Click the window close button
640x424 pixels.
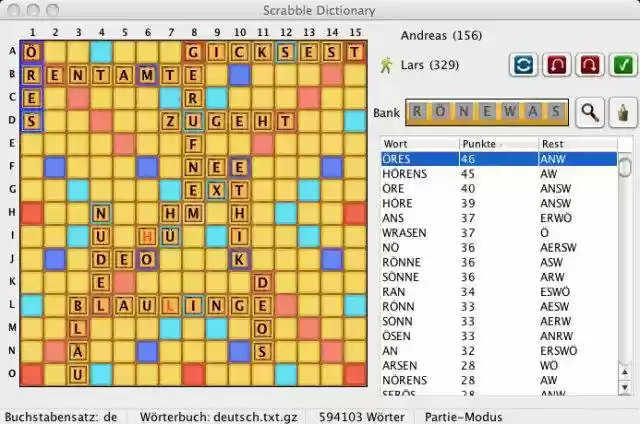pyautogui.click(x=14, y=10)
